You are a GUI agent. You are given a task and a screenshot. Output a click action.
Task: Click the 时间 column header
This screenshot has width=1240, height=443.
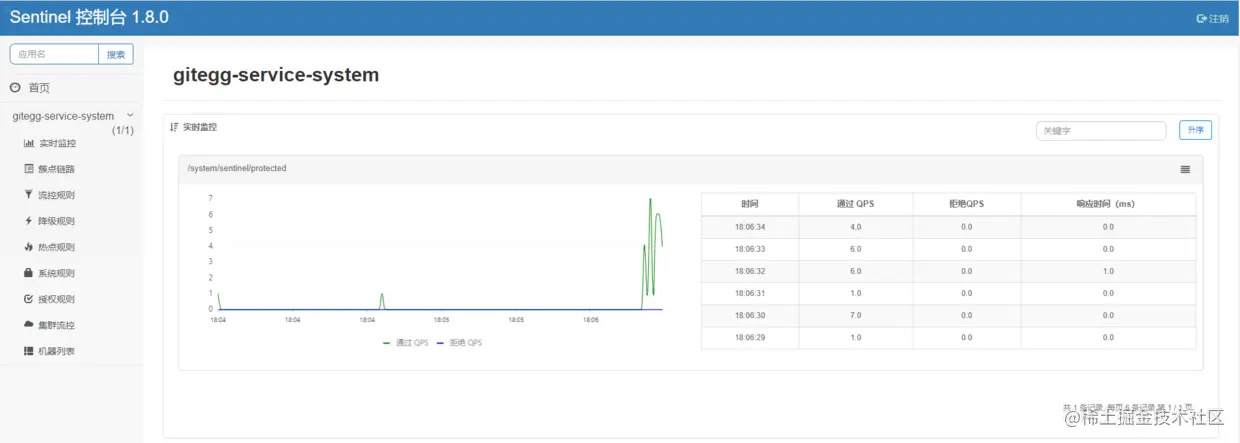pos(750,204)
